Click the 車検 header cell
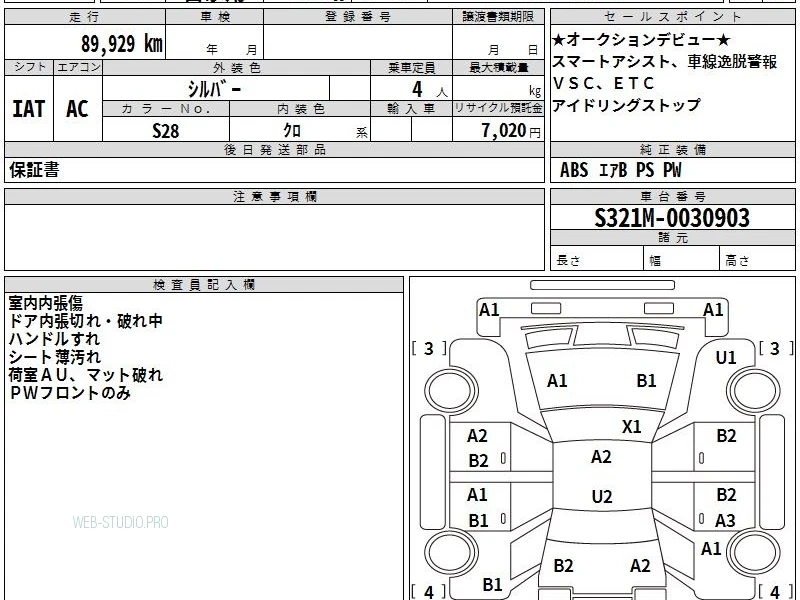 (215, 17)
